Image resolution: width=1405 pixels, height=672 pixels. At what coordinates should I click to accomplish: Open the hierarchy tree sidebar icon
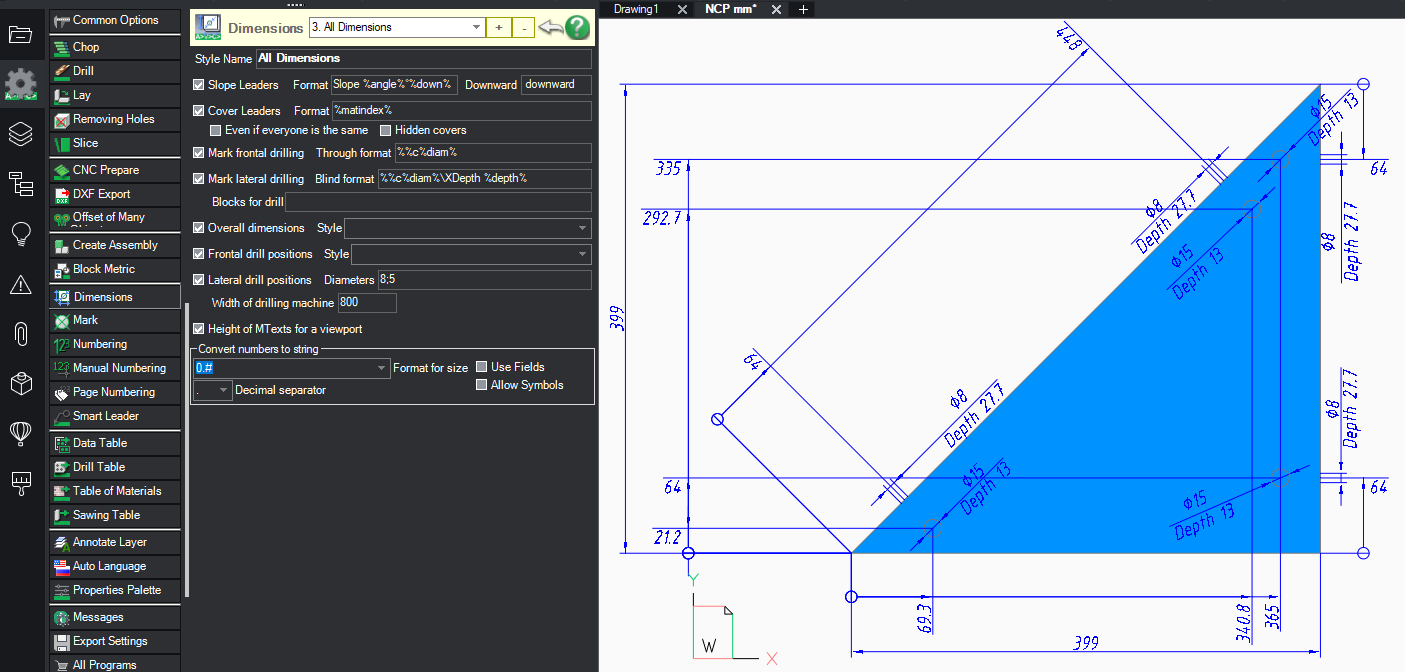(x=20, y=184)
